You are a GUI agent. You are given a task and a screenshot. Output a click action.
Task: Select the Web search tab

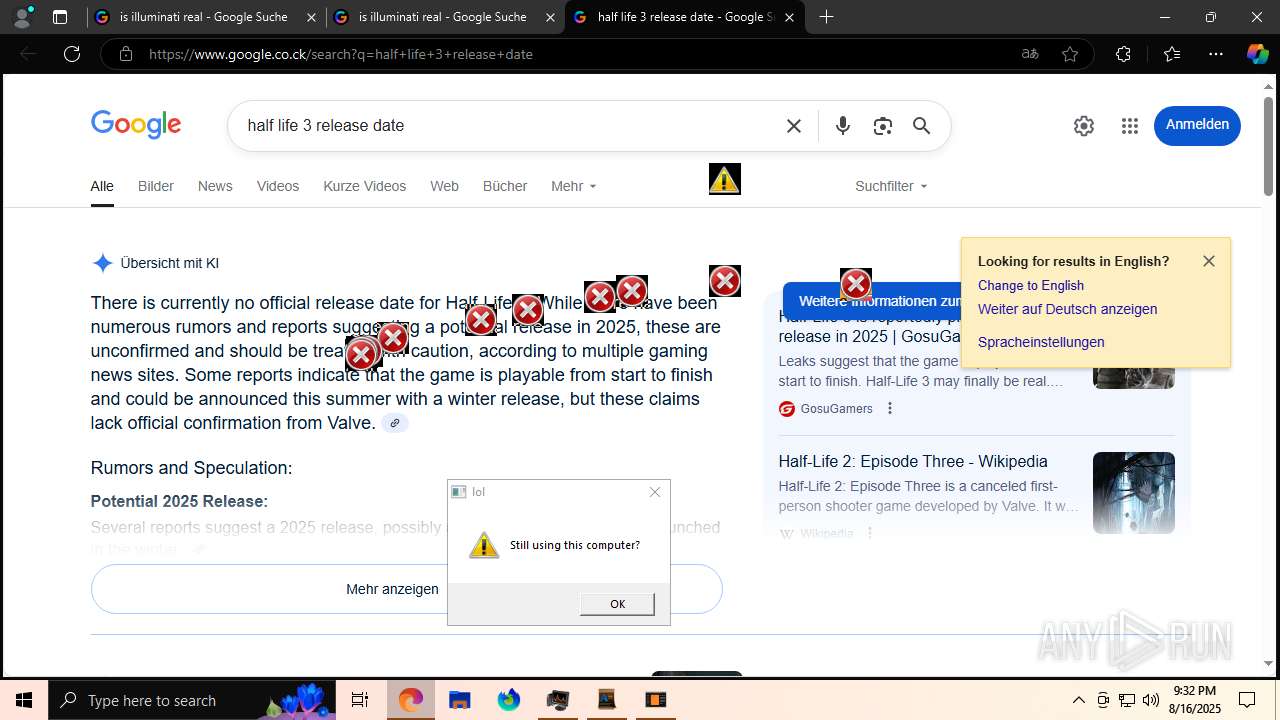[444, 186]
